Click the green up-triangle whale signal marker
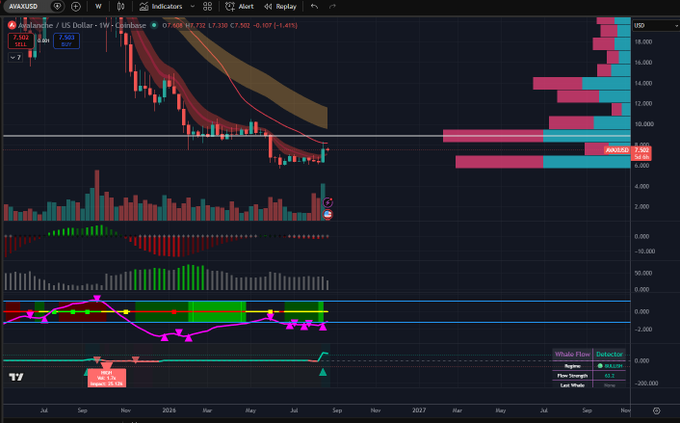The image size is (680, 423). click(323, 372)
